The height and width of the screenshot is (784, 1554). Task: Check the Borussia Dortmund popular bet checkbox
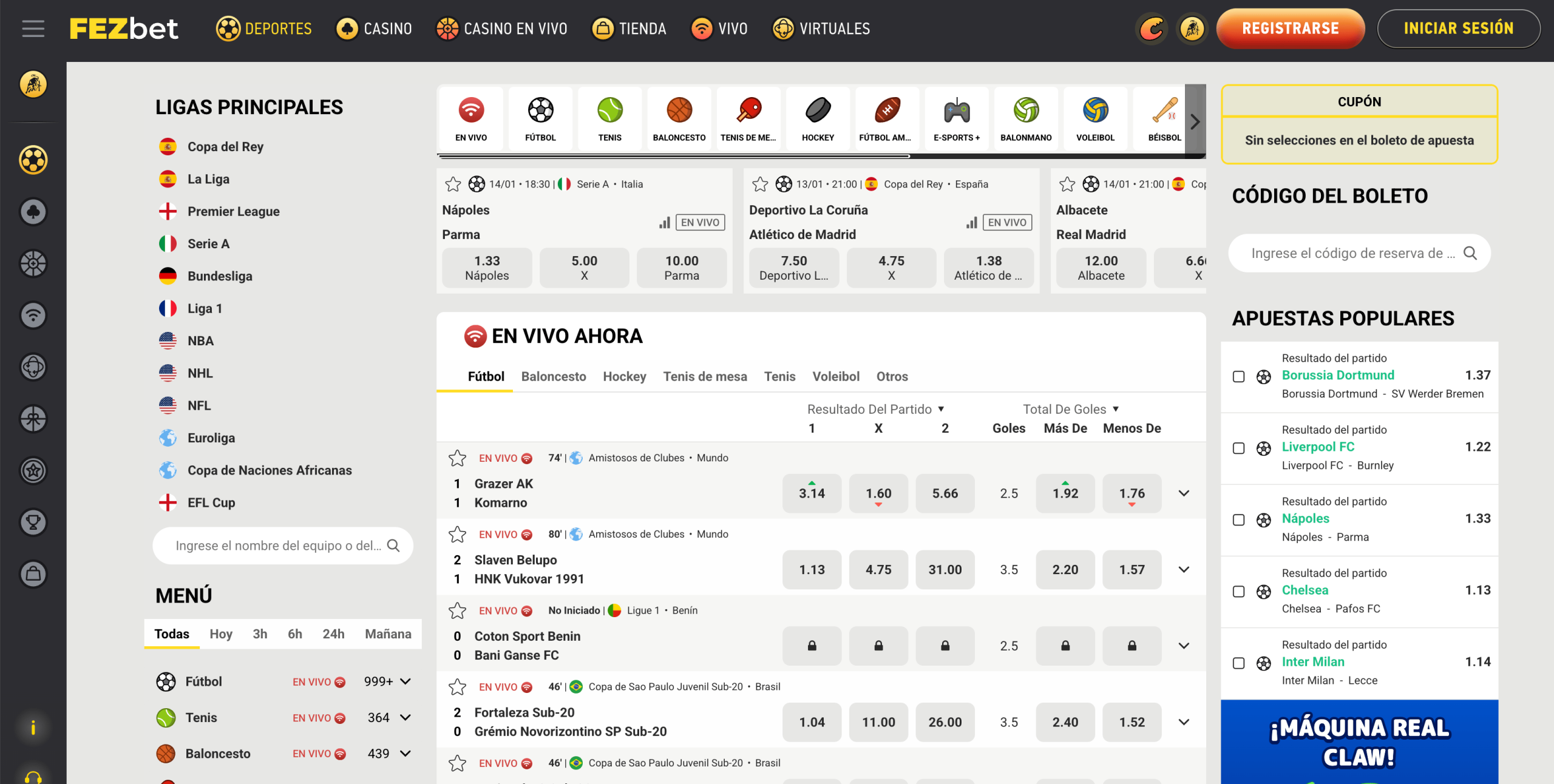pyautogui.click(x=1239, y=377)
